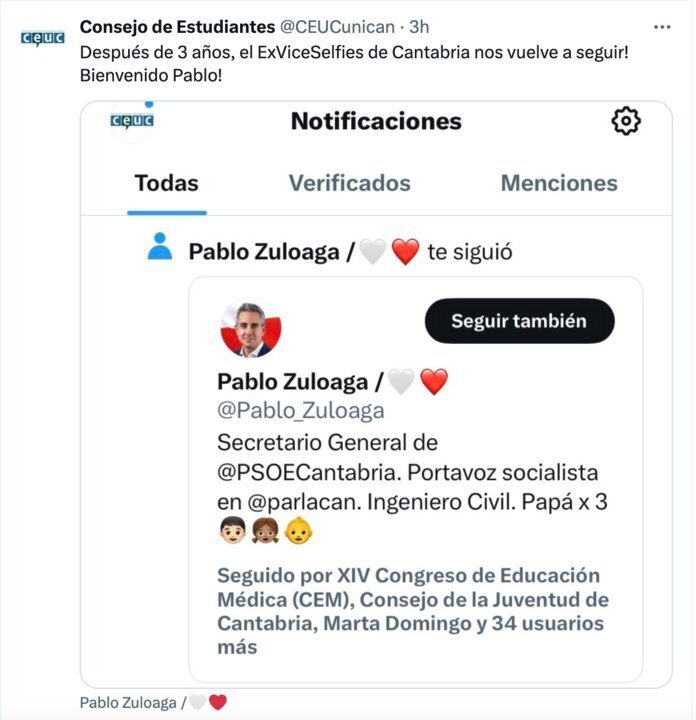Screen dimensions: 696x720
Task: Click the blue follower person icon
Action: [x=160, y=246]
